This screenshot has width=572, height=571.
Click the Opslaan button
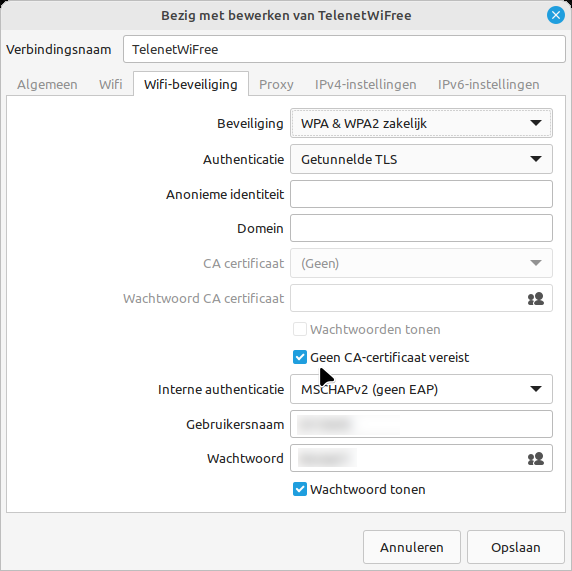tap(515, 547)
